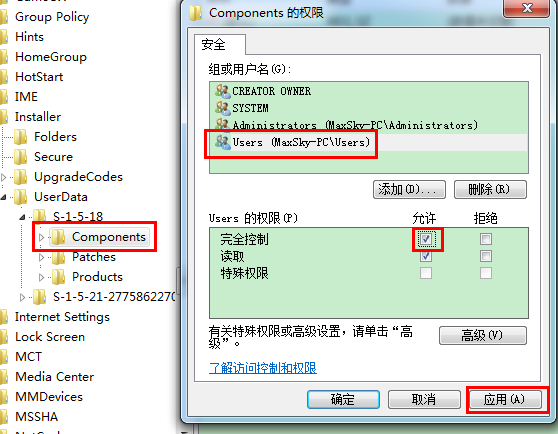Toggle Deny checkbox for 完全控制

point(486,239)
